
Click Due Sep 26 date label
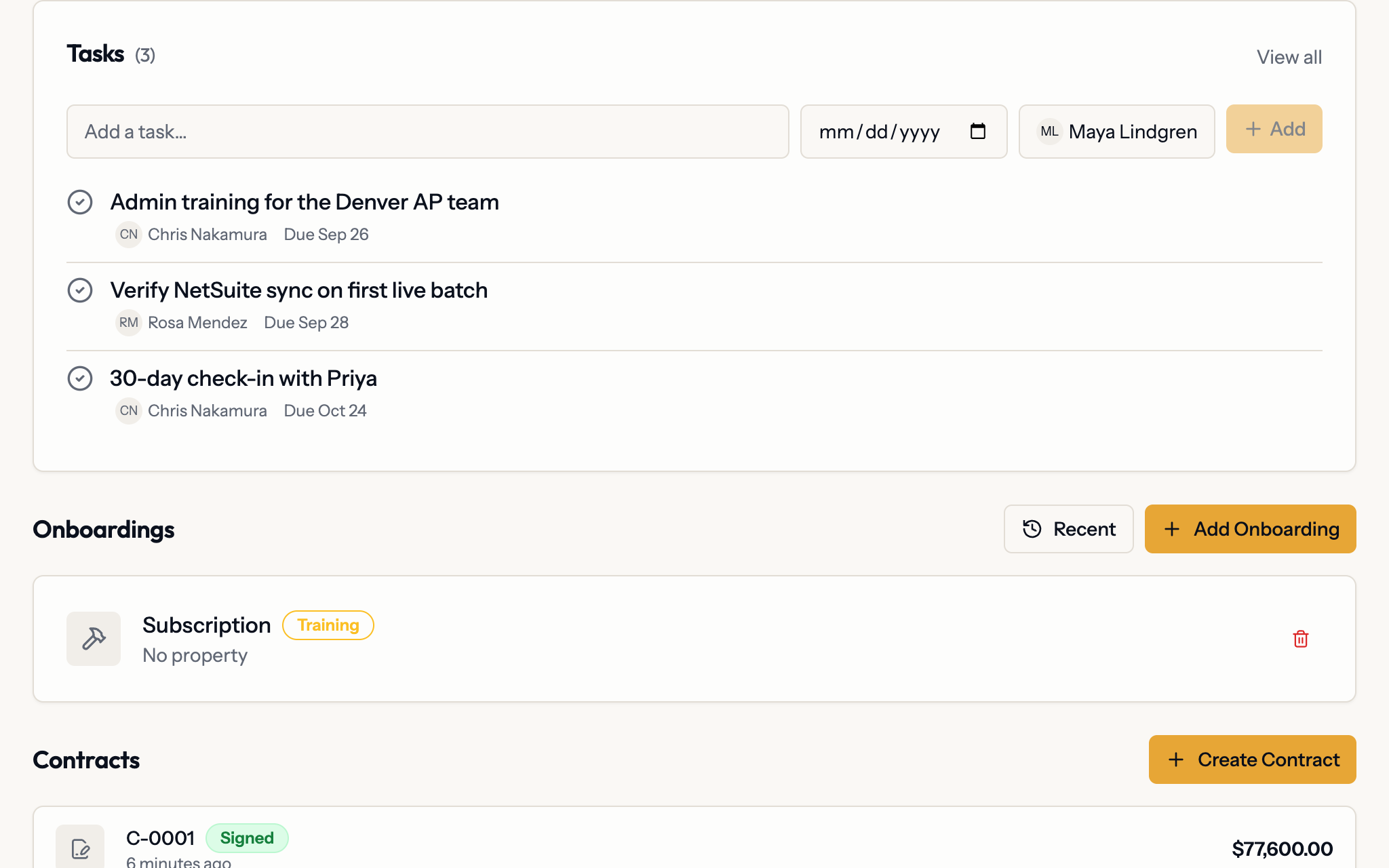(x=326, y=235)
